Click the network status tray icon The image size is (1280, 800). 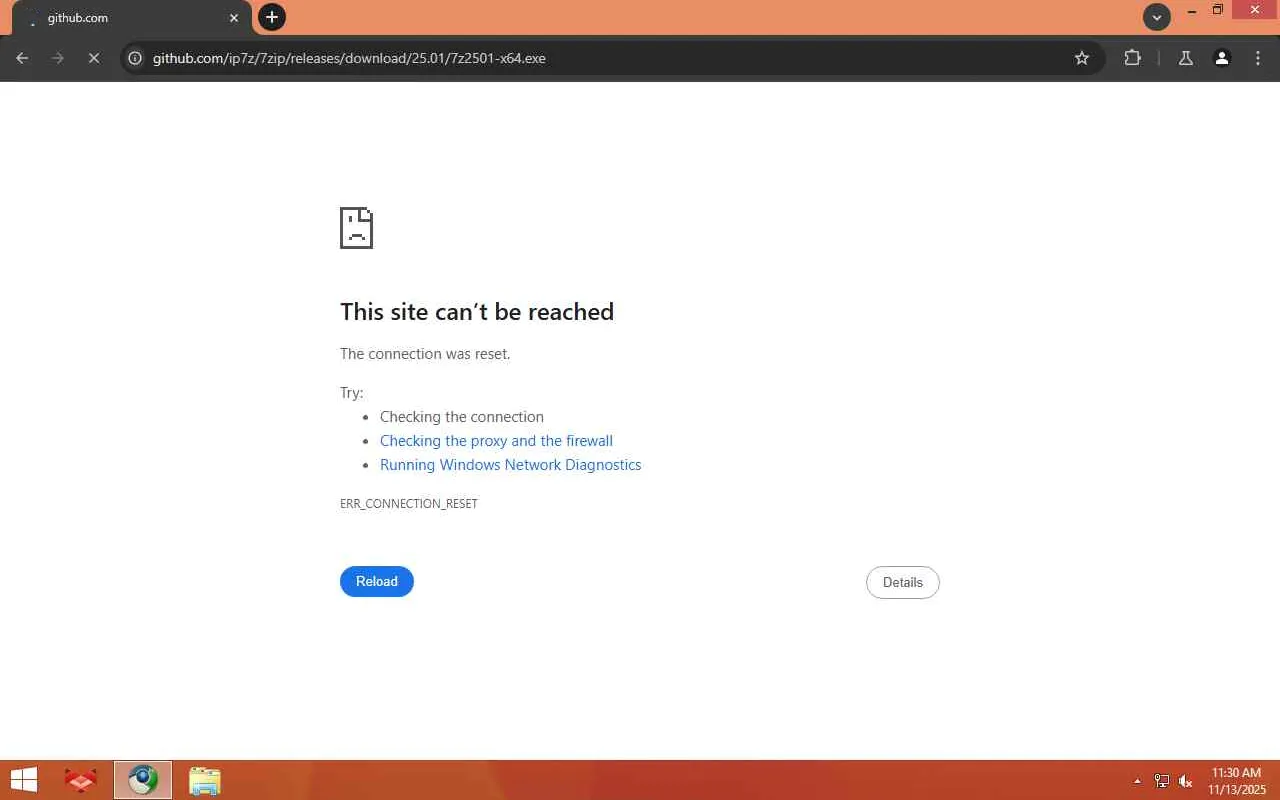tap(1162, 781)
